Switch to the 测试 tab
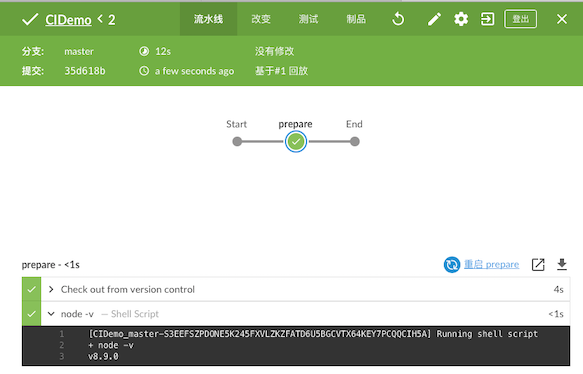The width and height of the screenshot is (583, 374). (x=308, y=19)
